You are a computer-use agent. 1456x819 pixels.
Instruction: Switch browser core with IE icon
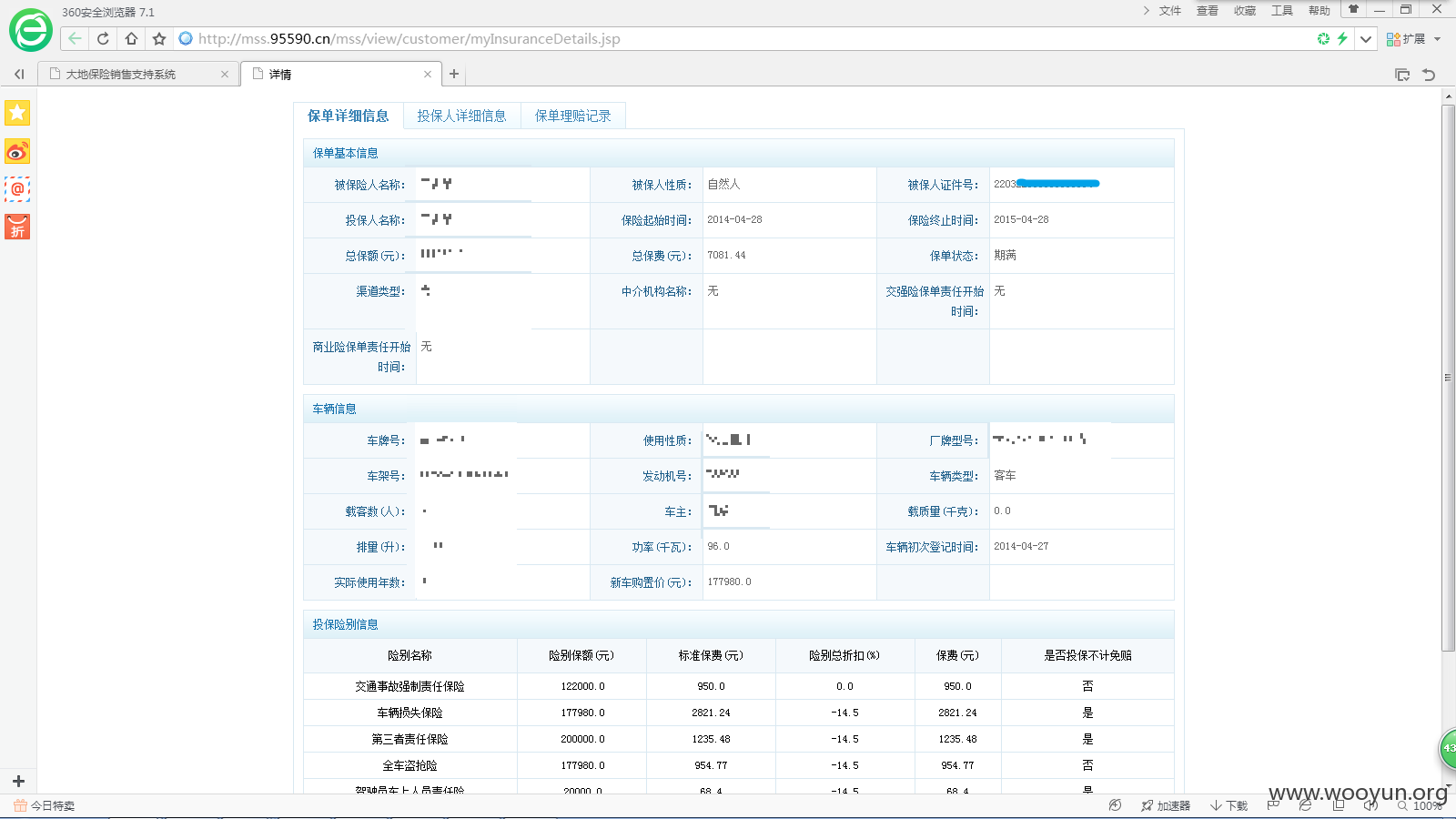[x=1305, y=805]
